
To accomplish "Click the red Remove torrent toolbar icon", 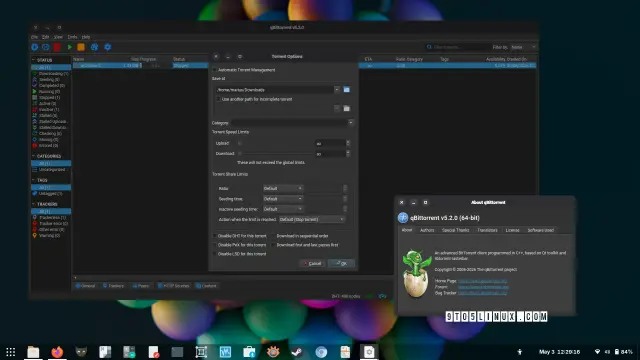I will (x=57, y=47).
